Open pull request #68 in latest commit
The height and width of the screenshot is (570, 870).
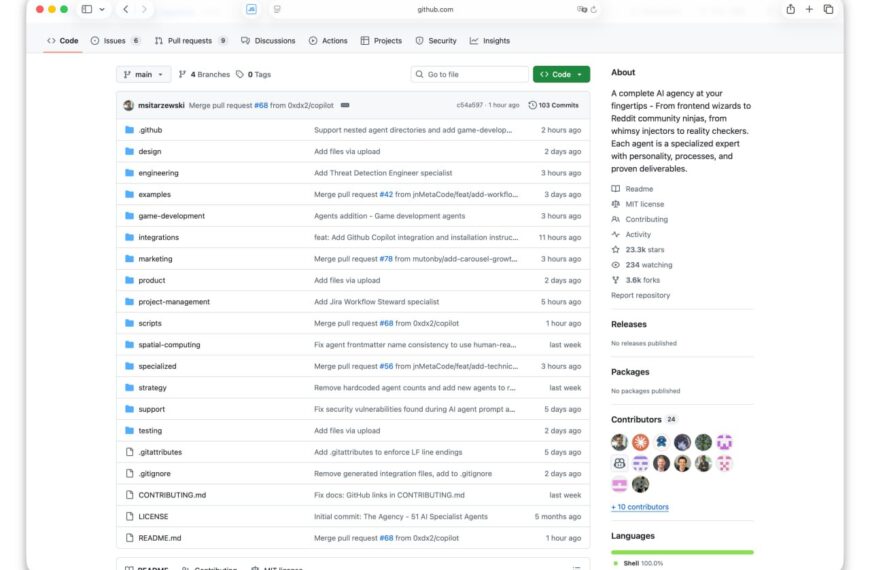261,105
